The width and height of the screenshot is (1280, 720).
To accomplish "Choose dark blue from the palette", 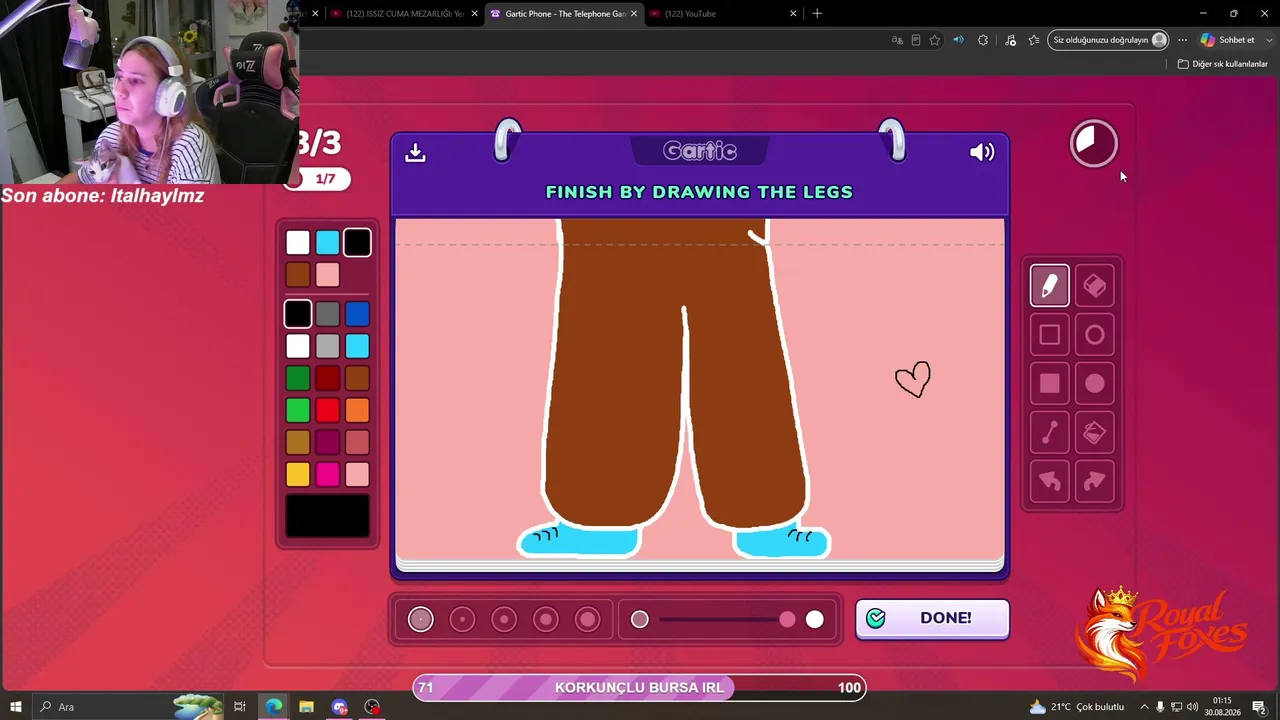I will coord(357,314).
